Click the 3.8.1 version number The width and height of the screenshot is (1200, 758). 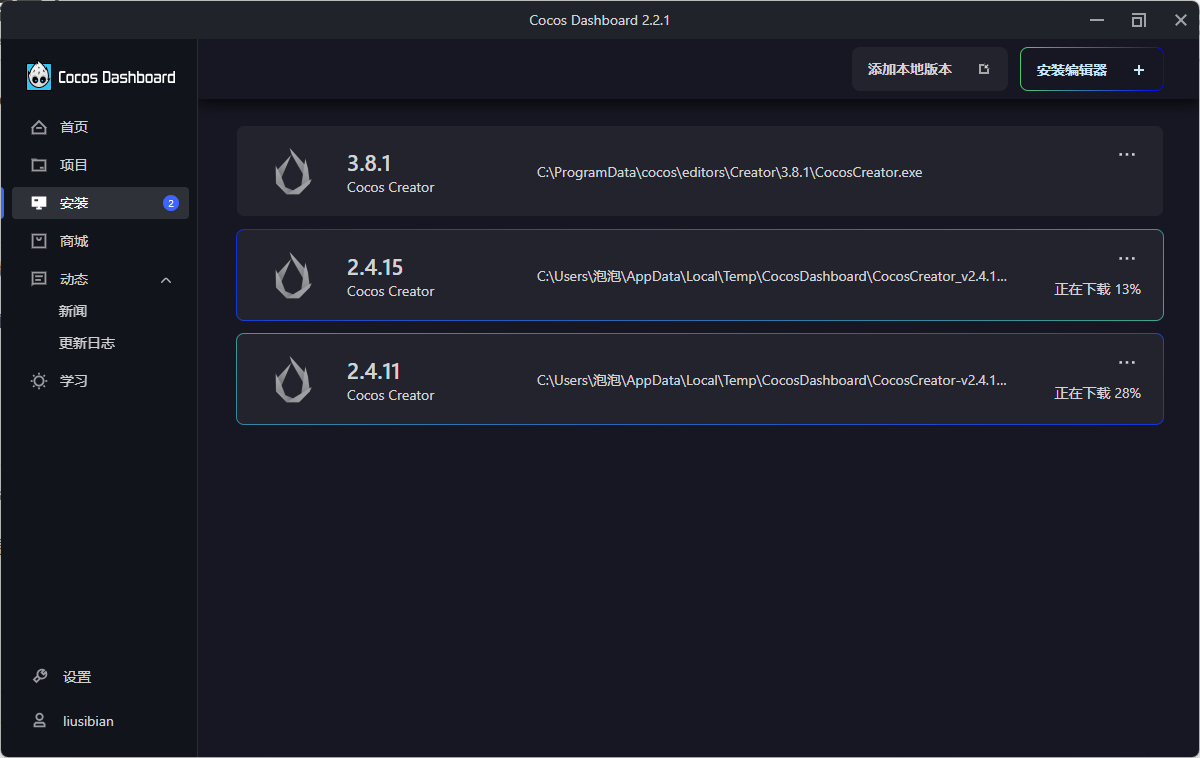(x=369, y=163)
